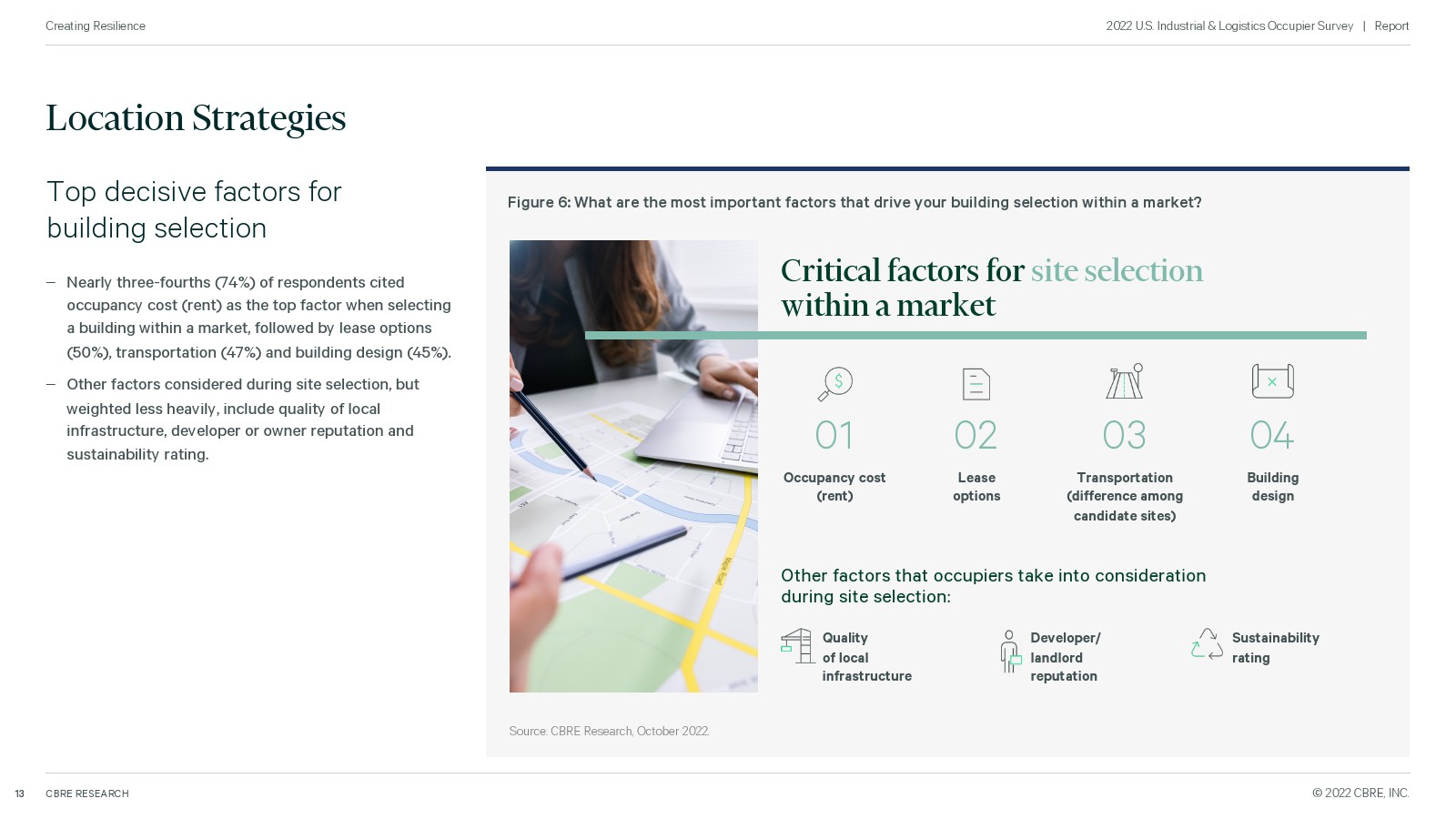Select the green "site selection" heading text
The image size is (1456, 819).
pos(1117,271)
